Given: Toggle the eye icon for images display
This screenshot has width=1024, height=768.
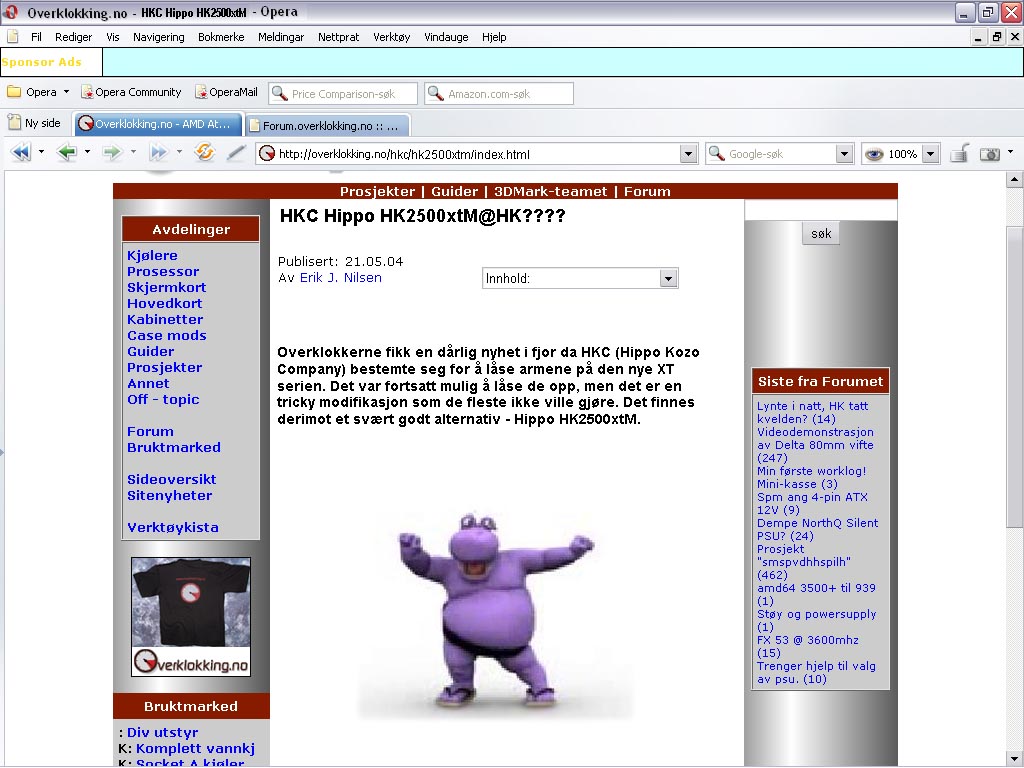Looking at the screenshot, I should [x=874, y=154].
